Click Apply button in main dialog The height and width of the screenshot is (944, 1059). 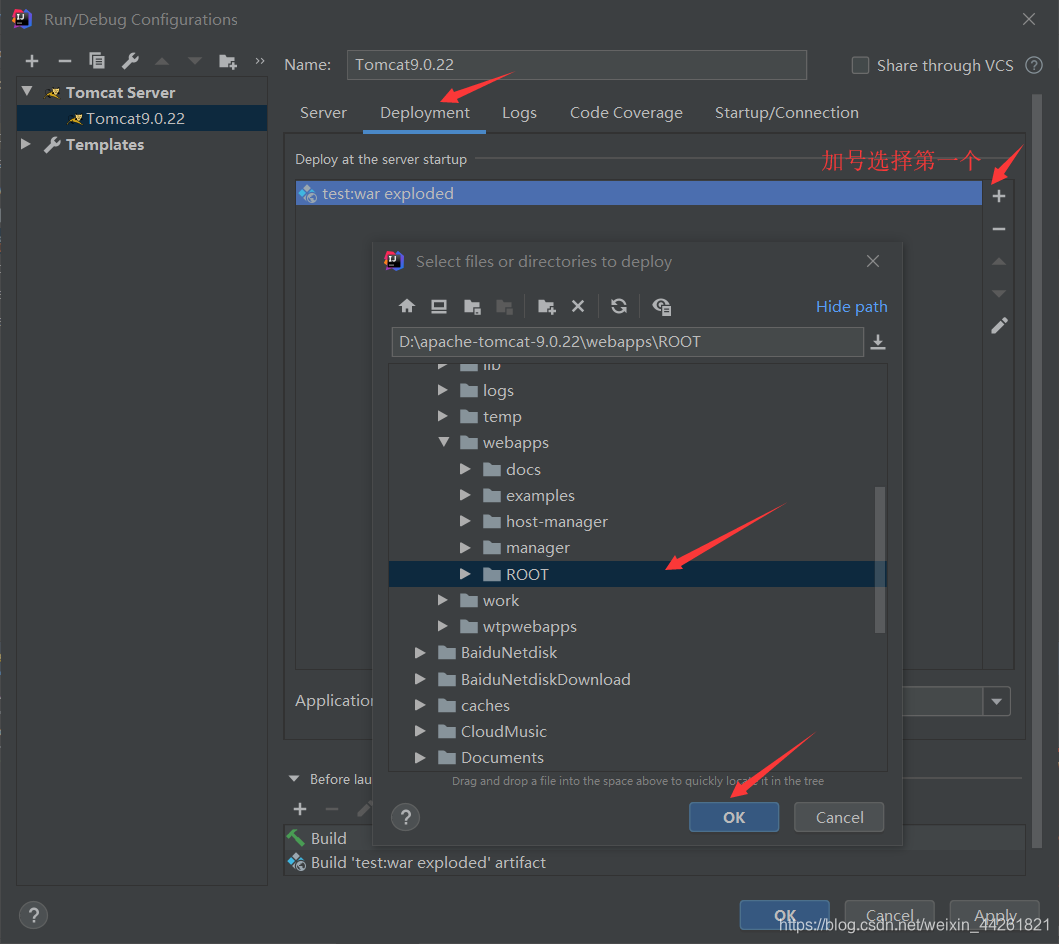coord(995,916)
